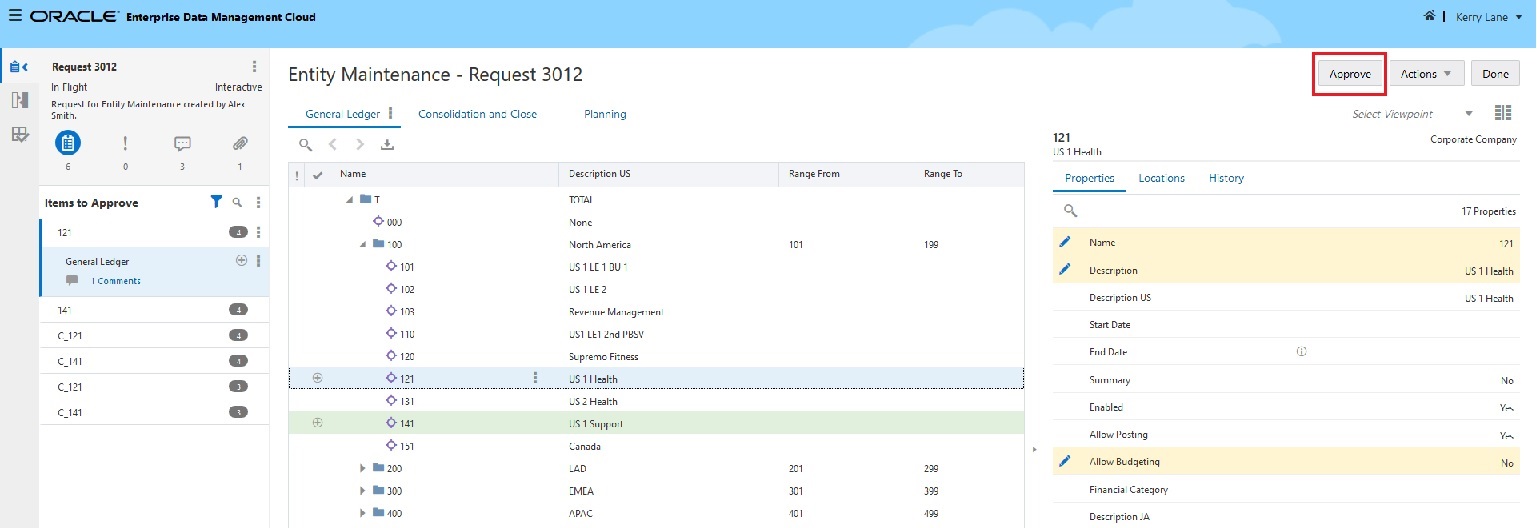Go to next request item arrow

click(x=360, y=145)
